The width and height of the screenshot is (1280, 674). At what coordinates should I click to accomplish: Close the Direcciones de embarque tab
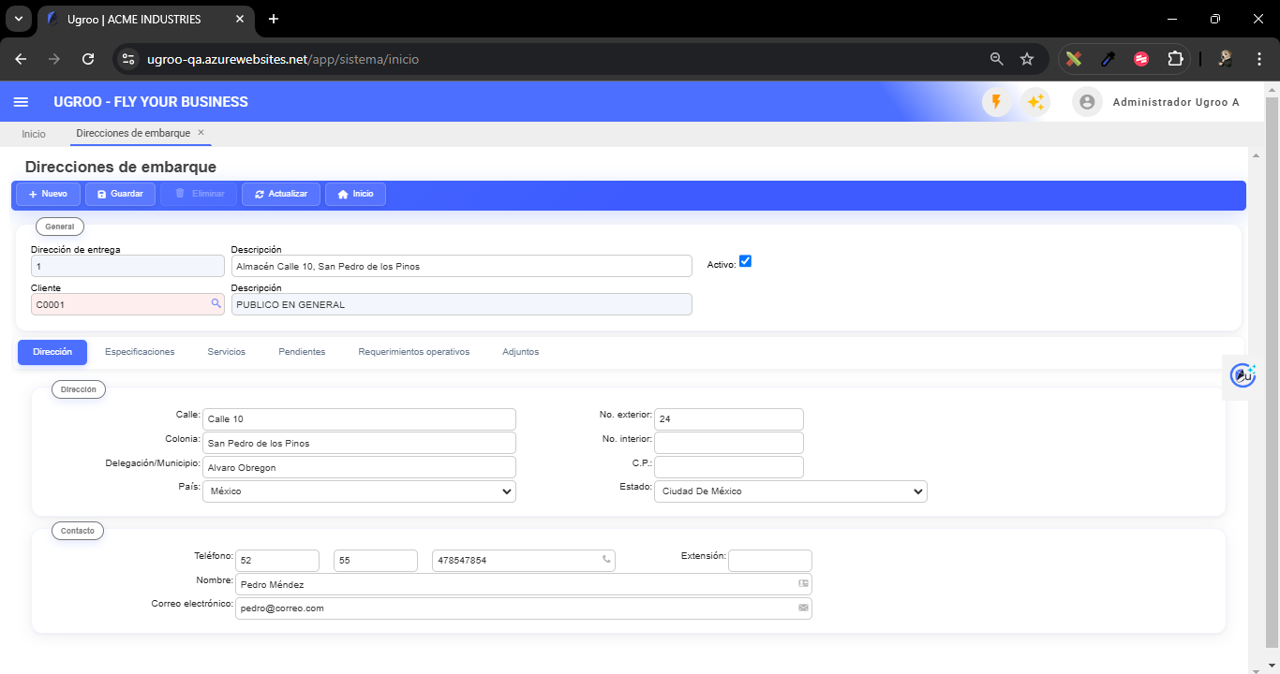[201, 133]
